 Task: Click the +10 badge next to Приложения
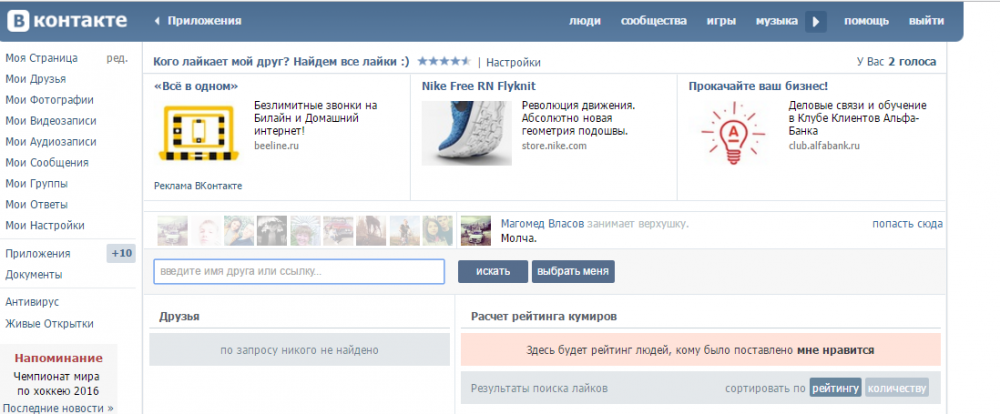(121, 253)
